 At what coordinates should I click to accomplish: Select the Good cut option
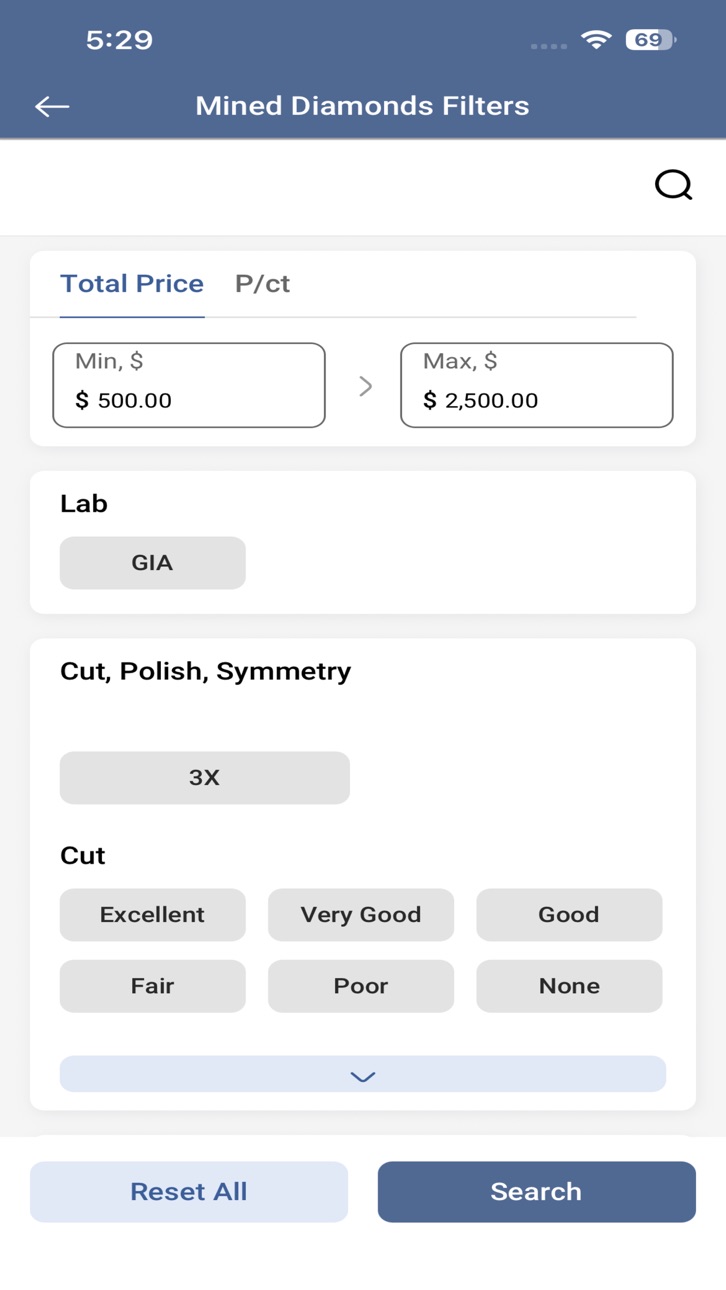point(569,915)
